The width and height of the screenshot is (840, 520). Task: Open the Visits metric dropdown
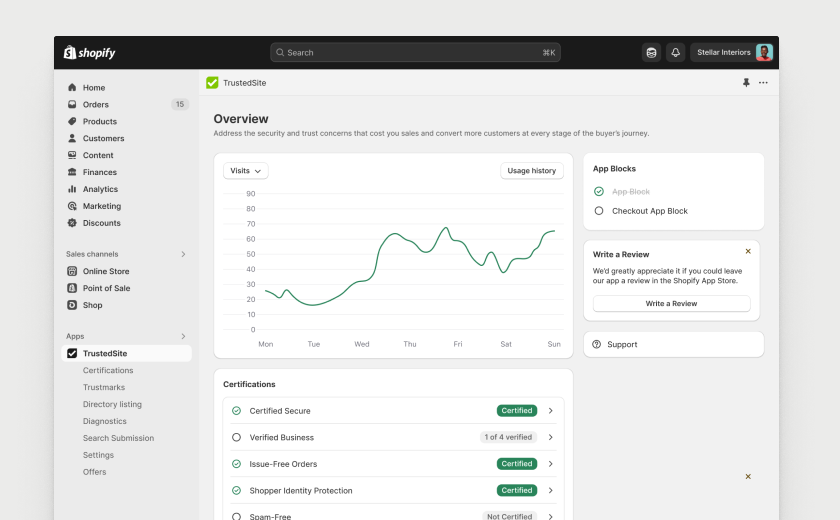click(x=245, y=171)
